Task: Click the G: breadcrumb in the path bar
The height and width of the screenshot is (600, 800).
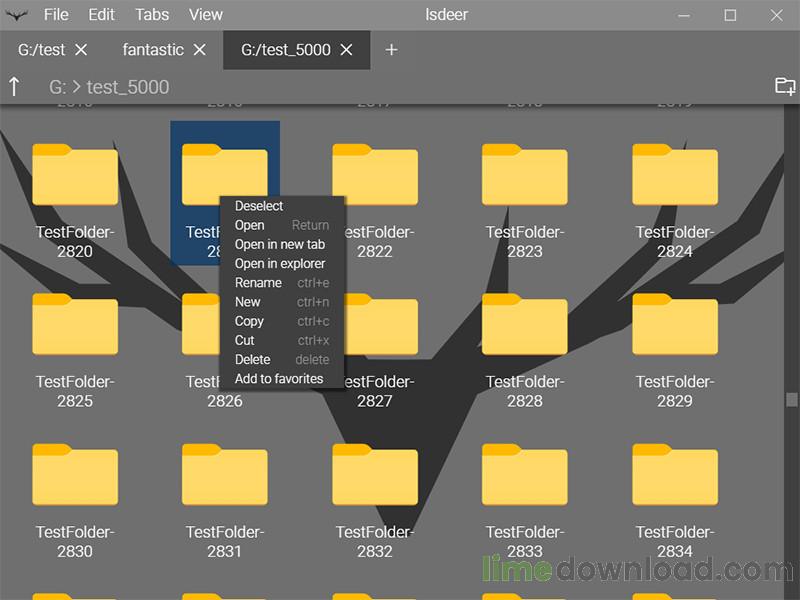Action: 57,87
